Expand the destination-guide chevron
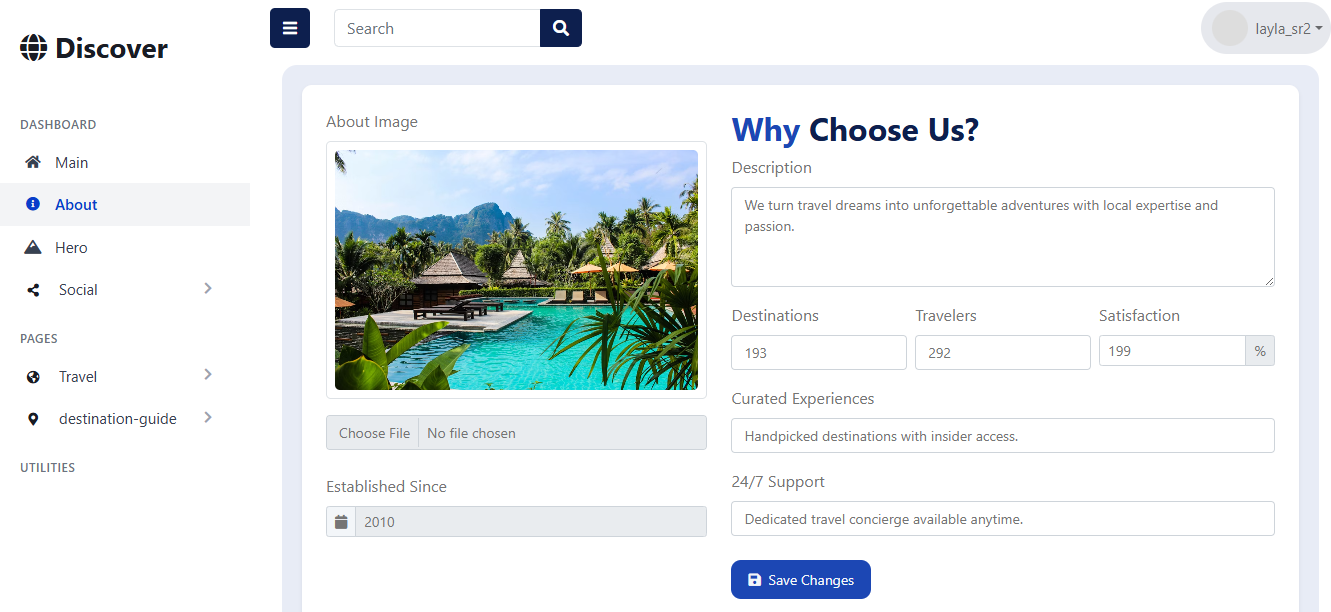 [208, 417]
